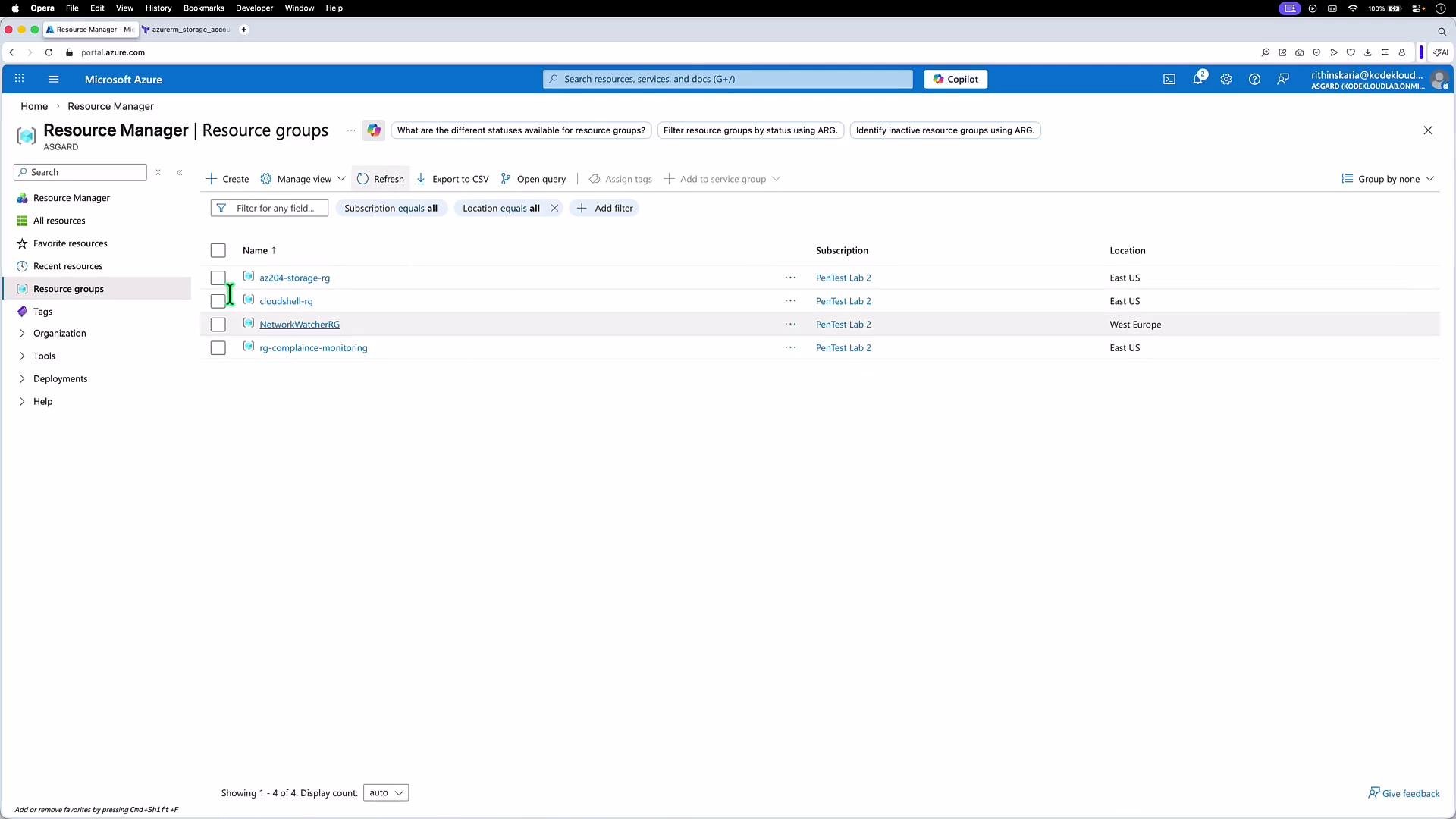Viewport: 1456px width, 819px height.
Task: Tick the checkbox for cloudshell-rg
Action: tap(218, 302)
